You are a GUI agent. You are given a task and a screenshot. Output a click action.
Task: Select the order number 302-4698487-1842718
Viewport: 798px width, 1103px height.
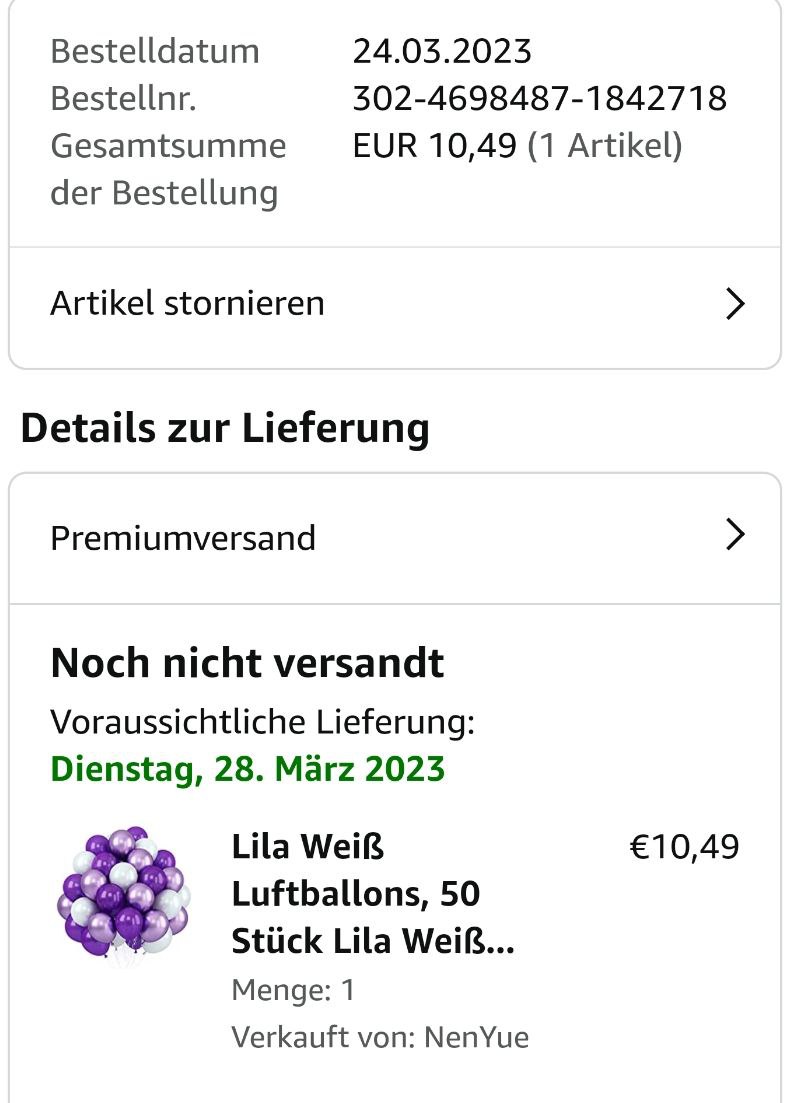pos(539,99)
